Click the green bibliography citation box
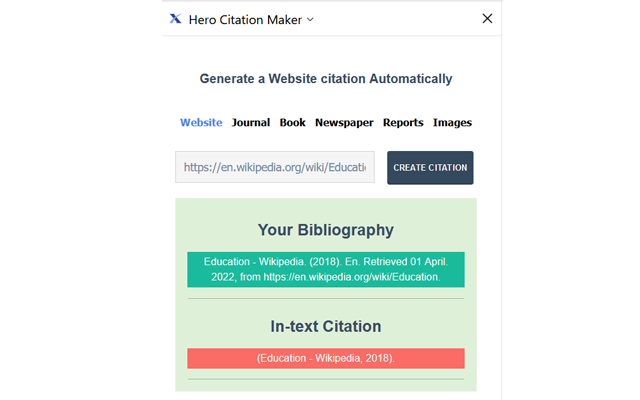640x400 pixels. [x=325, y=269]
